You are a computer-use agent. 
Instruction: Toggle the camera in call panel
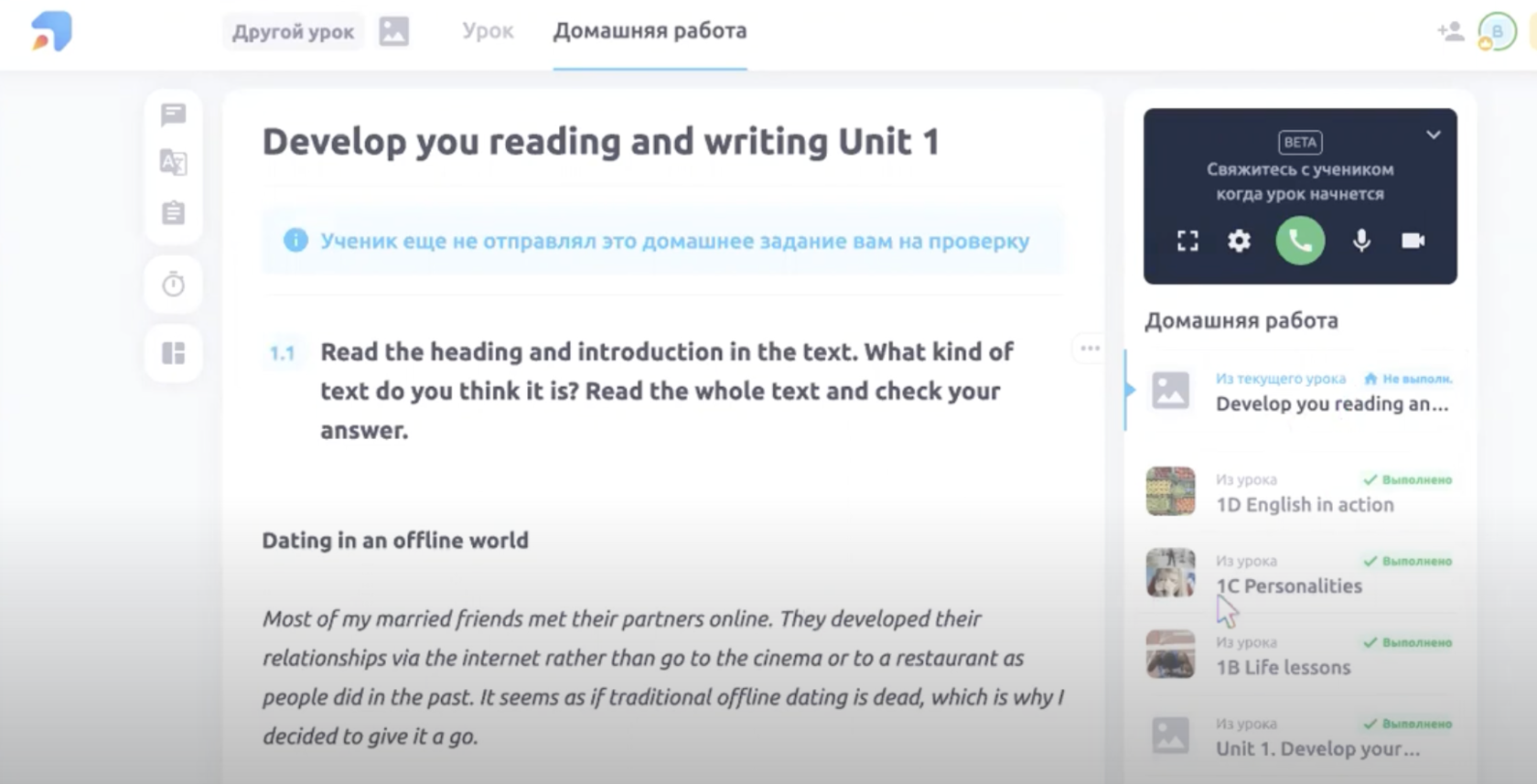(x=1413, y=241)
